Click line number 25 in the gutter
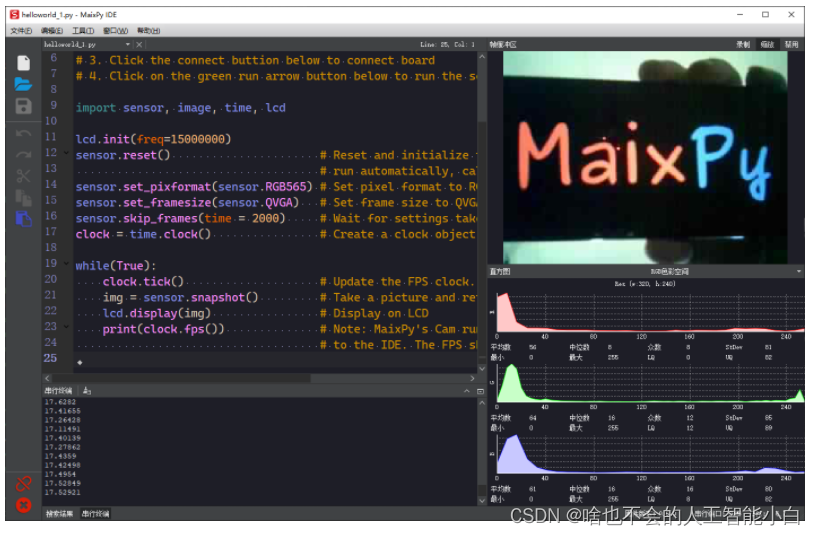Screen dimensions: 815x536 [50, 358]
